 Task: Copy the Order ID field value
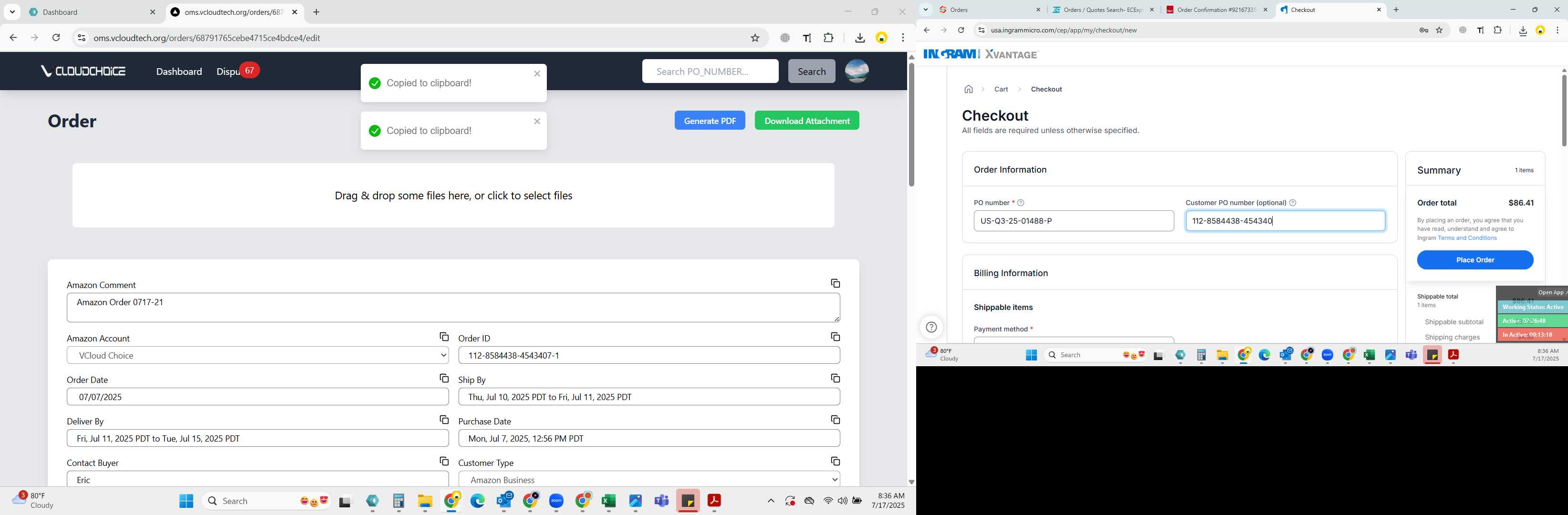click(835, 337)
